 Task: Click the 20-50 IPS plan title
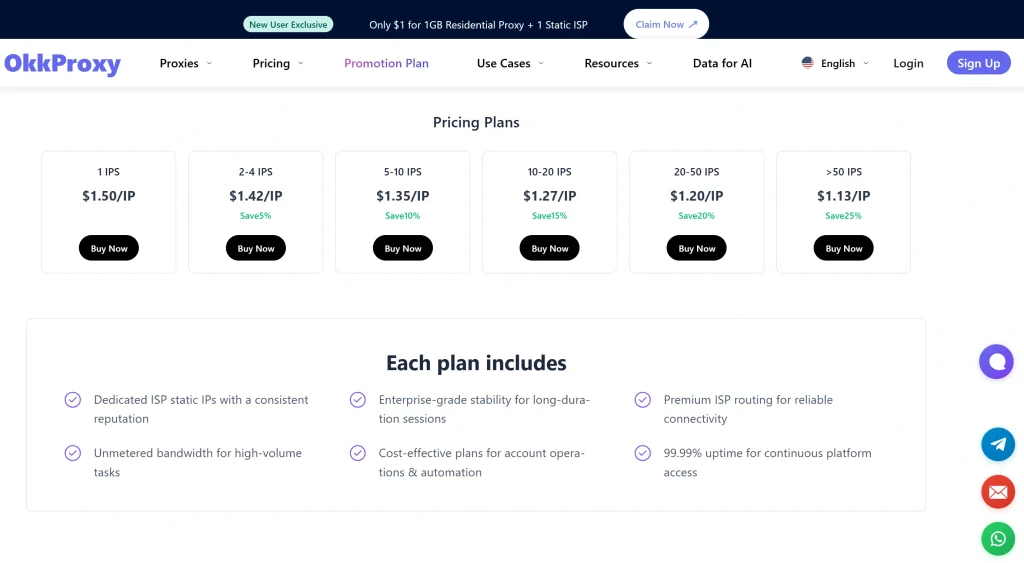coord(696,172)
